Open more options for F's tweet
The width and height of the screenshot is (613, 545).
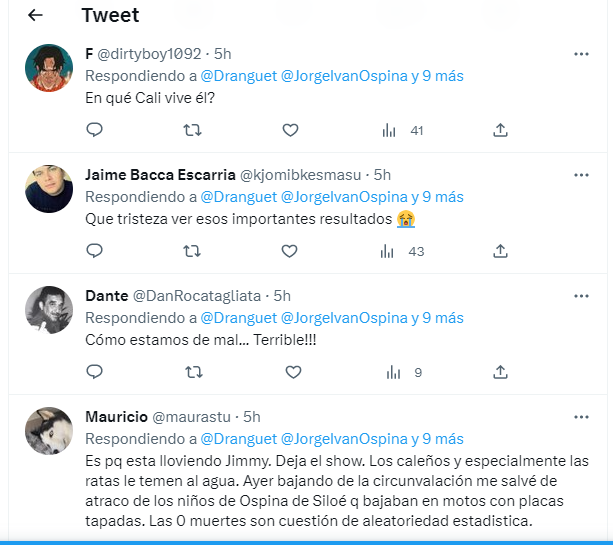(x=581, y=53)
